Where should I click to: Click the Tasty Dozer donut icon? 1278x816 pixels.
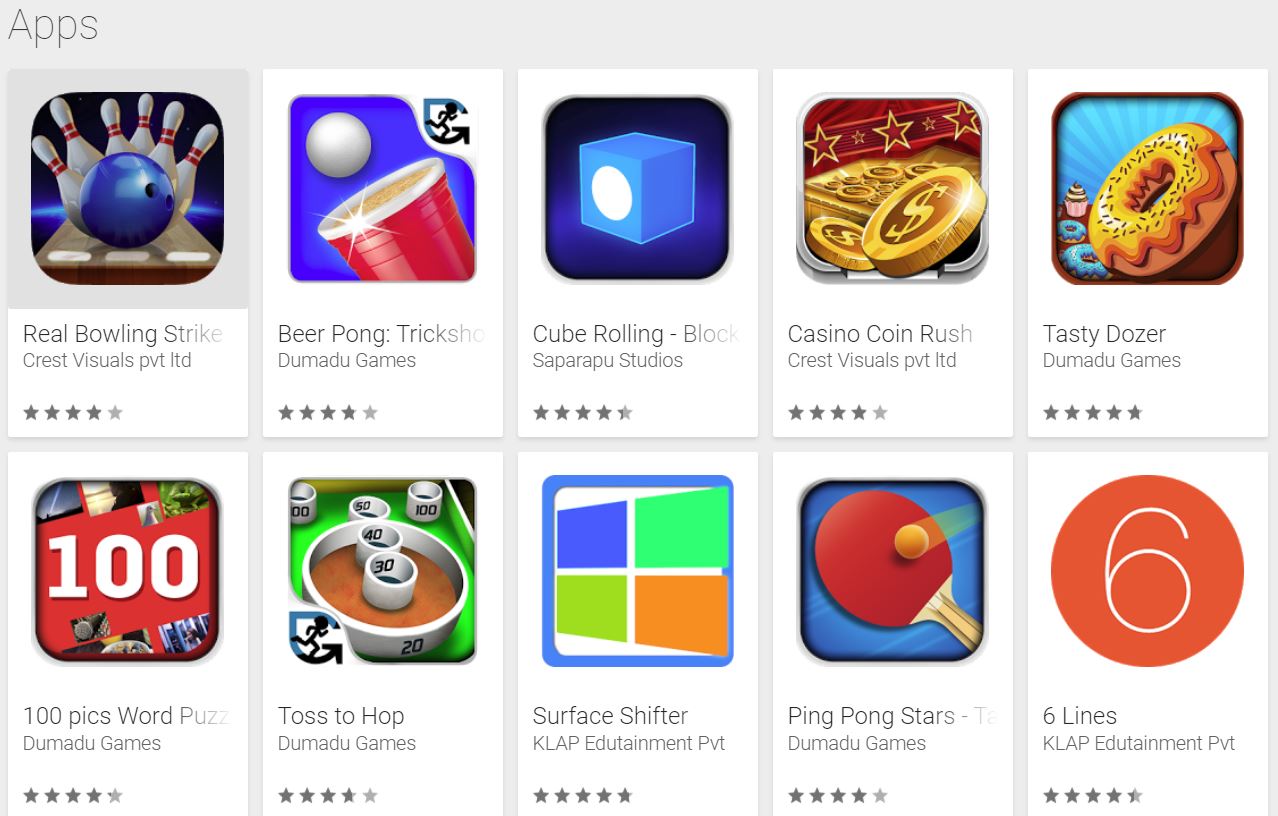[x=1148, y=189]
